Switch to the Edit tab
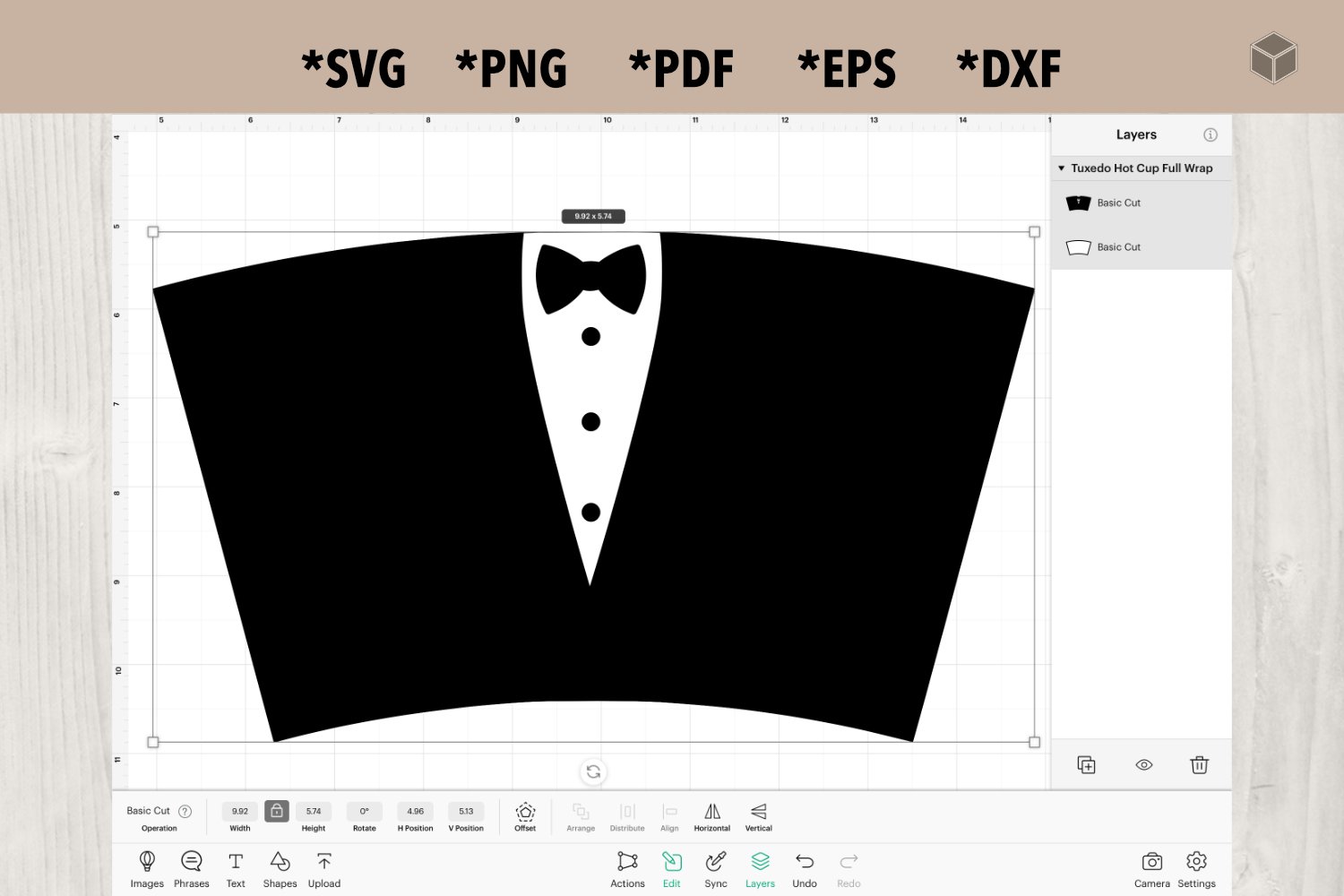The width and height of the screenshot is (1344, 896). point(672,868)
